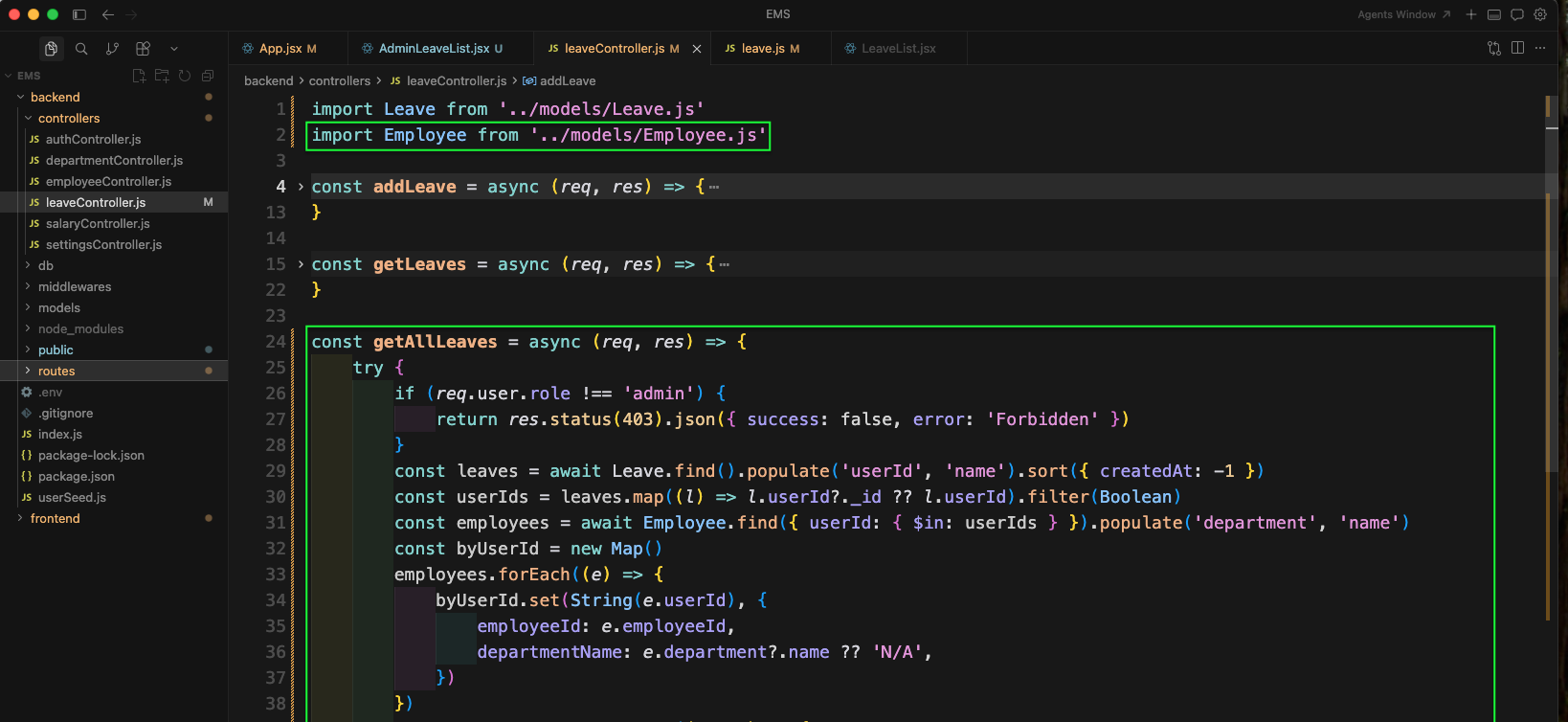Open employeeController.js file
Screen dimensions: 1568x722
(x=114, y=181)
